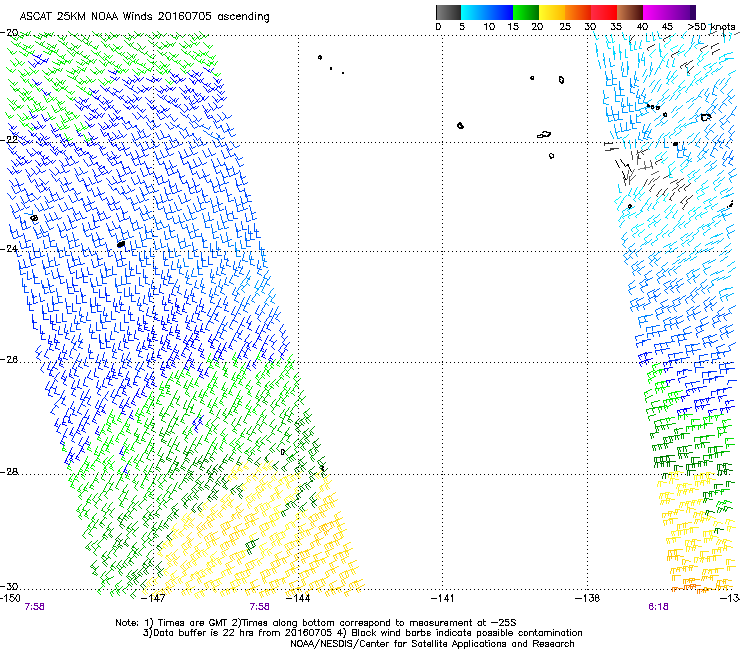This screenshot has width=740, height=650.
Task: Click the note line starting 'Note: 1) Times are GMT'
Action: [316, 623]
